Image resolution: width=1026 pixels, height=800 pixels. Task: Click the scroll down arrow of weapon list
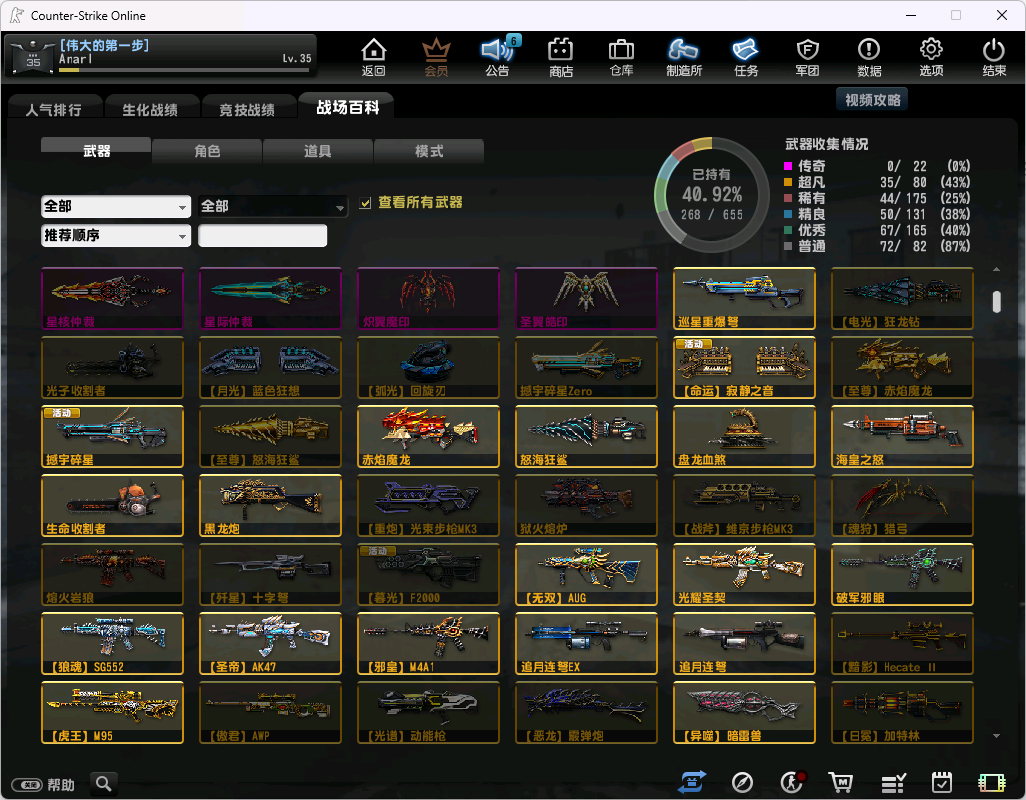(x=996, y=736)
